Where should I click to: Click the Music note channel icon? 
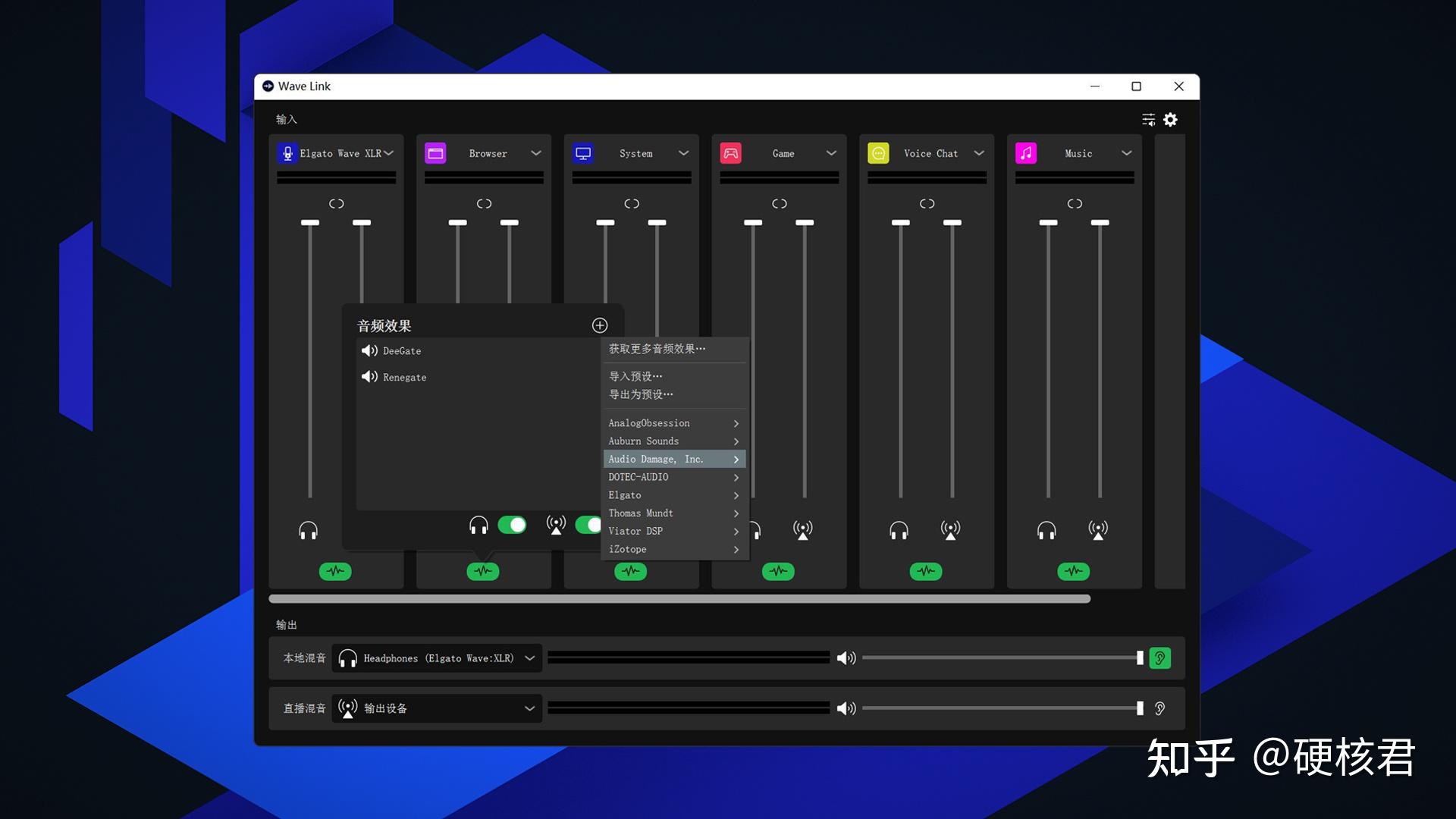coord(1026,152)
